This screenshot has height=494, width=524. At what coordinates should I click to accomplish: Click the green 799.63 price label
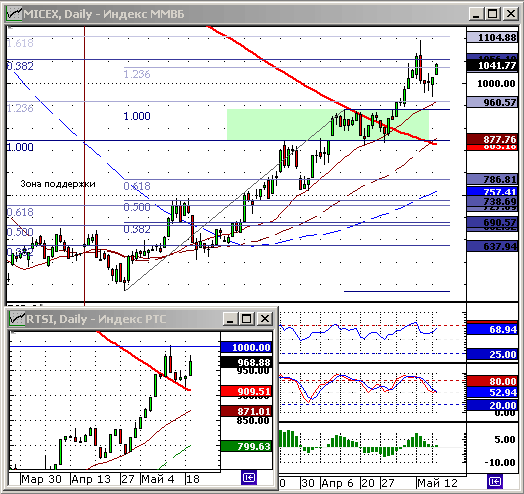(x=247, y=446)
